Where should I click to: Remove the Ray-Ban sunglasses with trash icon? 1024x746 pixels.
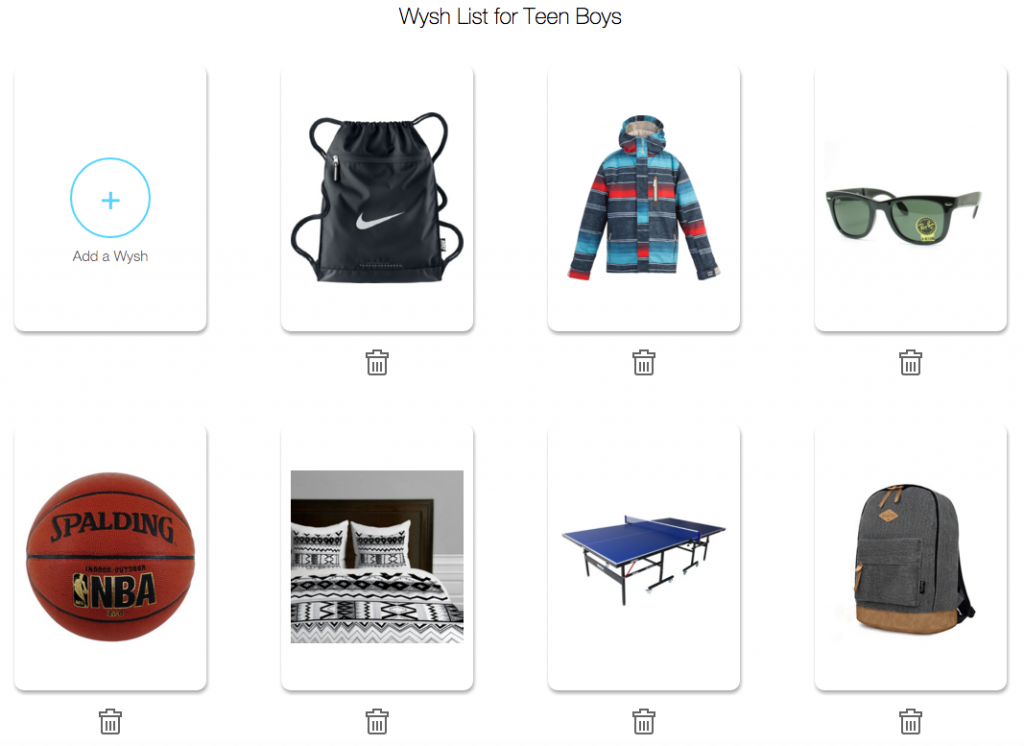coord(910,363)
